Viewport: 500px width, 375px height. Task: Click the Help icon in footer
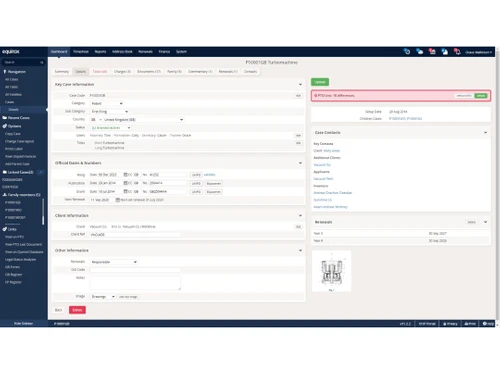point(485,324)
